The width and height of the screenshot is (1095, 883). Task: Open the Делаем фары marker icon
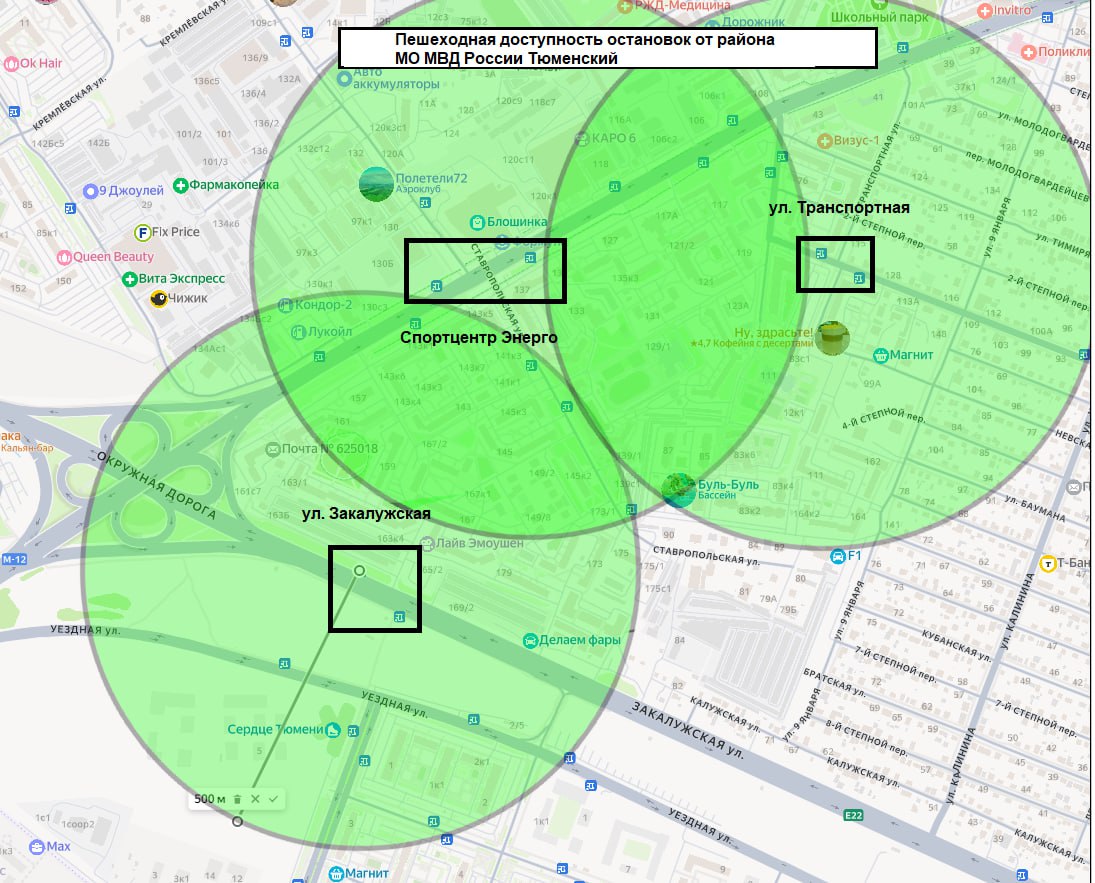[x=529, y=640]
